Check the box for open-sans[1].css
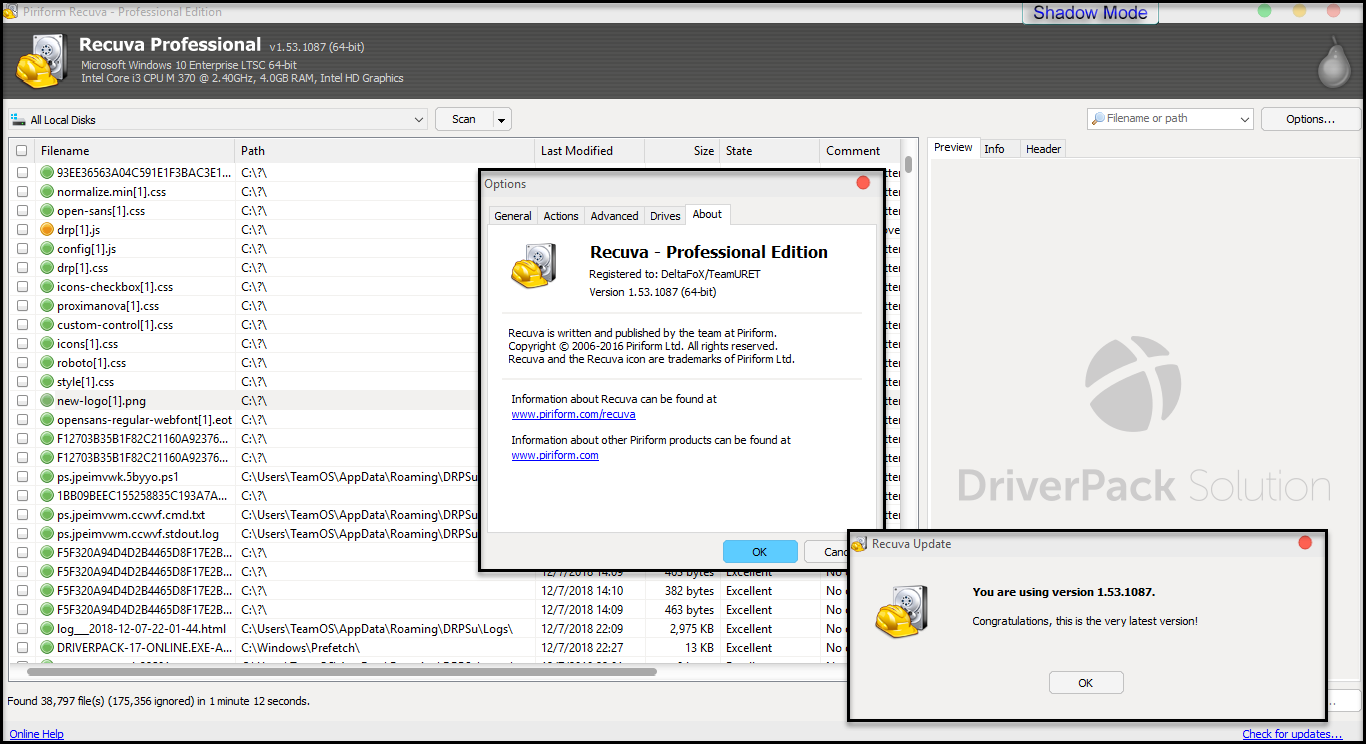The width and height of the screenshot is (1366, 744). [x=22, y=211]
